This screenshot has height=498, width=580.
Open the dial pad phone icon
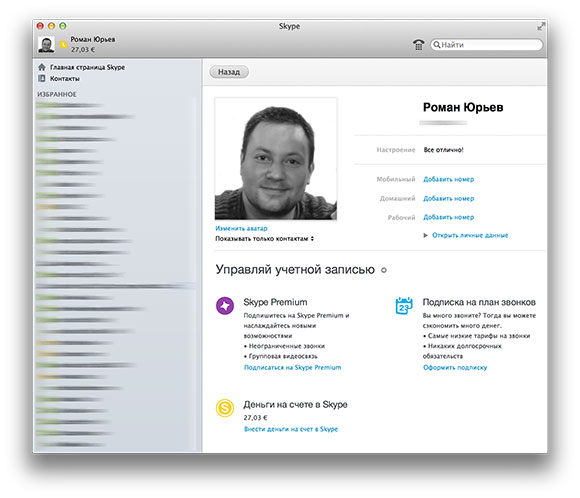418,45
